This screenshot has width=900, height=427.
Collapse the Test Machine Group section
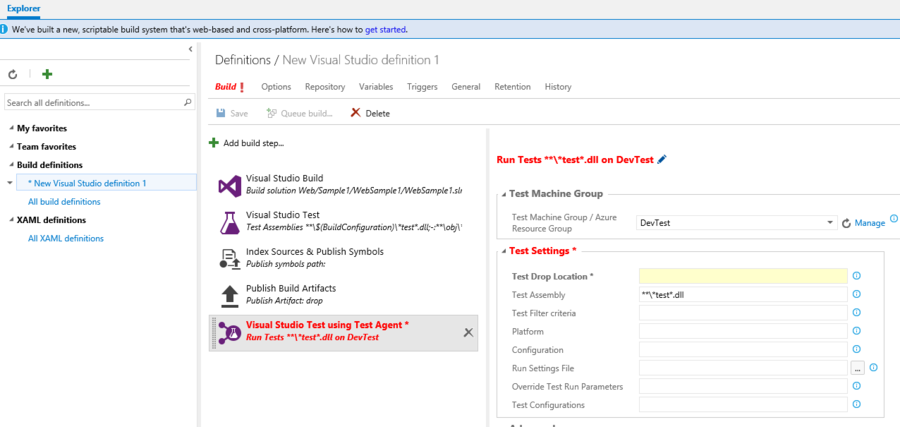click(x=505, y=194)
